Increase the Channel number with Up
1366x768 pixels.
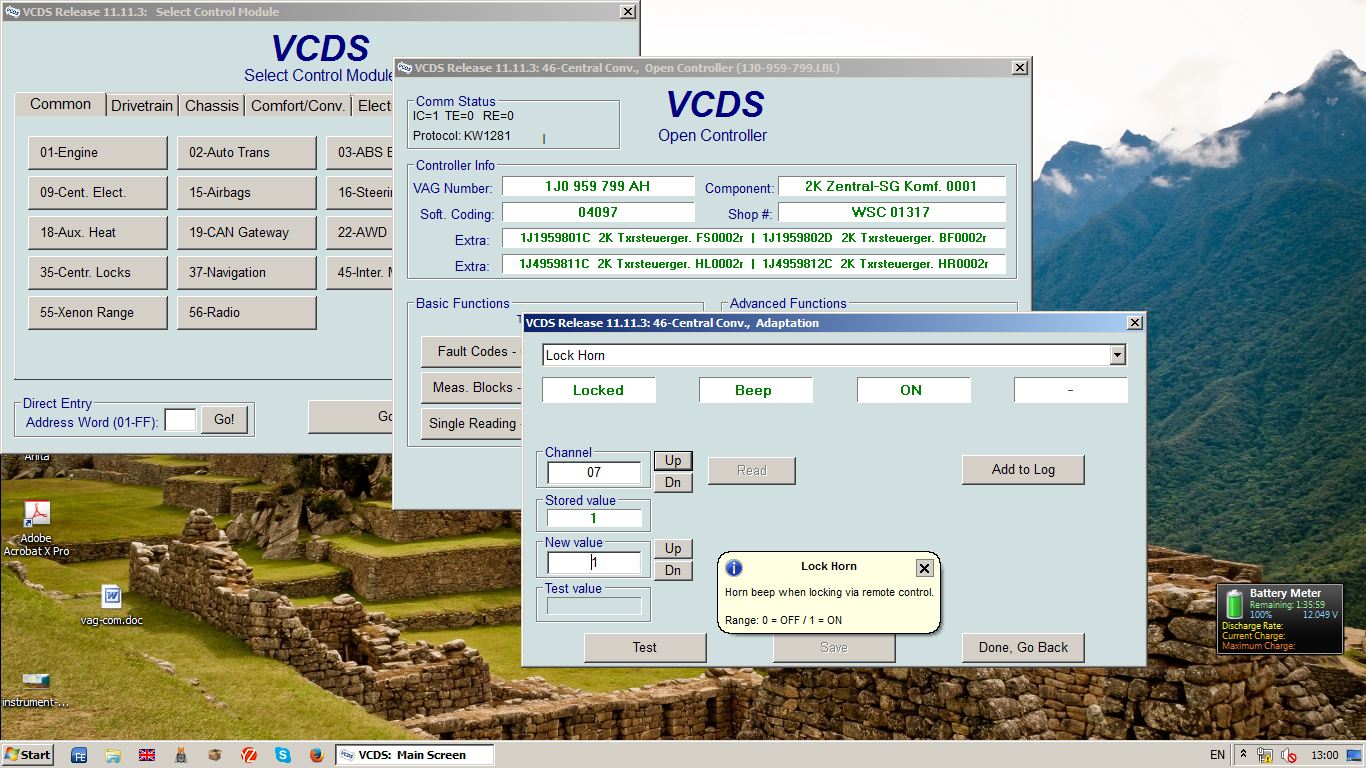[673, 461]
